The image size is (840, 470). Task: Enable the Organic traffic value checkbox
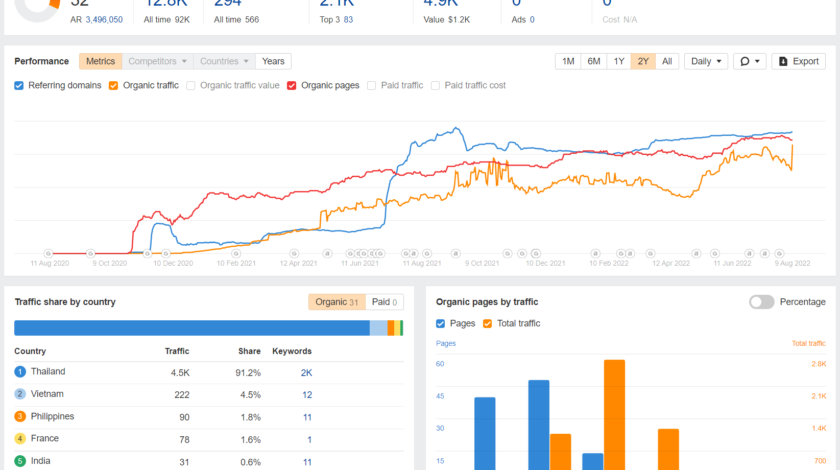pos(191,85)
